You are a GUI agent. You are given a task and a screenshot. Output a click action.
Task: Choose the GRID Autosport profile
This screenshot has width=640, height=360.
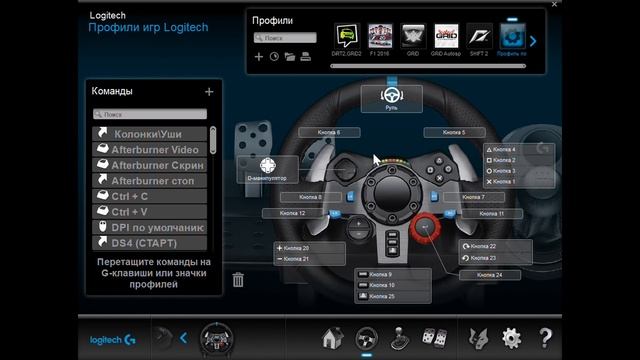point(446,36)
